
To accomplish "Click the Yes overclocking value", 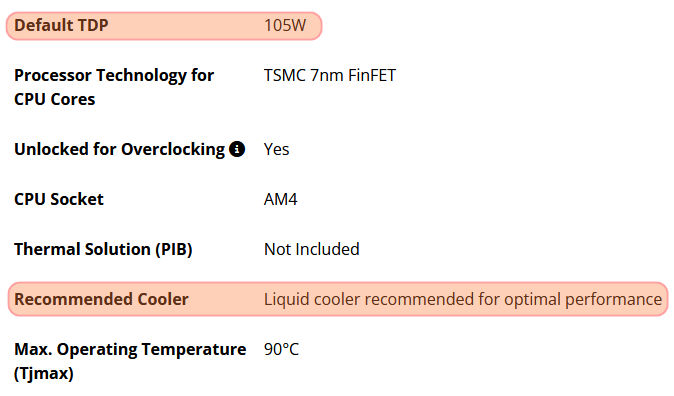I will tap(276, 149).
